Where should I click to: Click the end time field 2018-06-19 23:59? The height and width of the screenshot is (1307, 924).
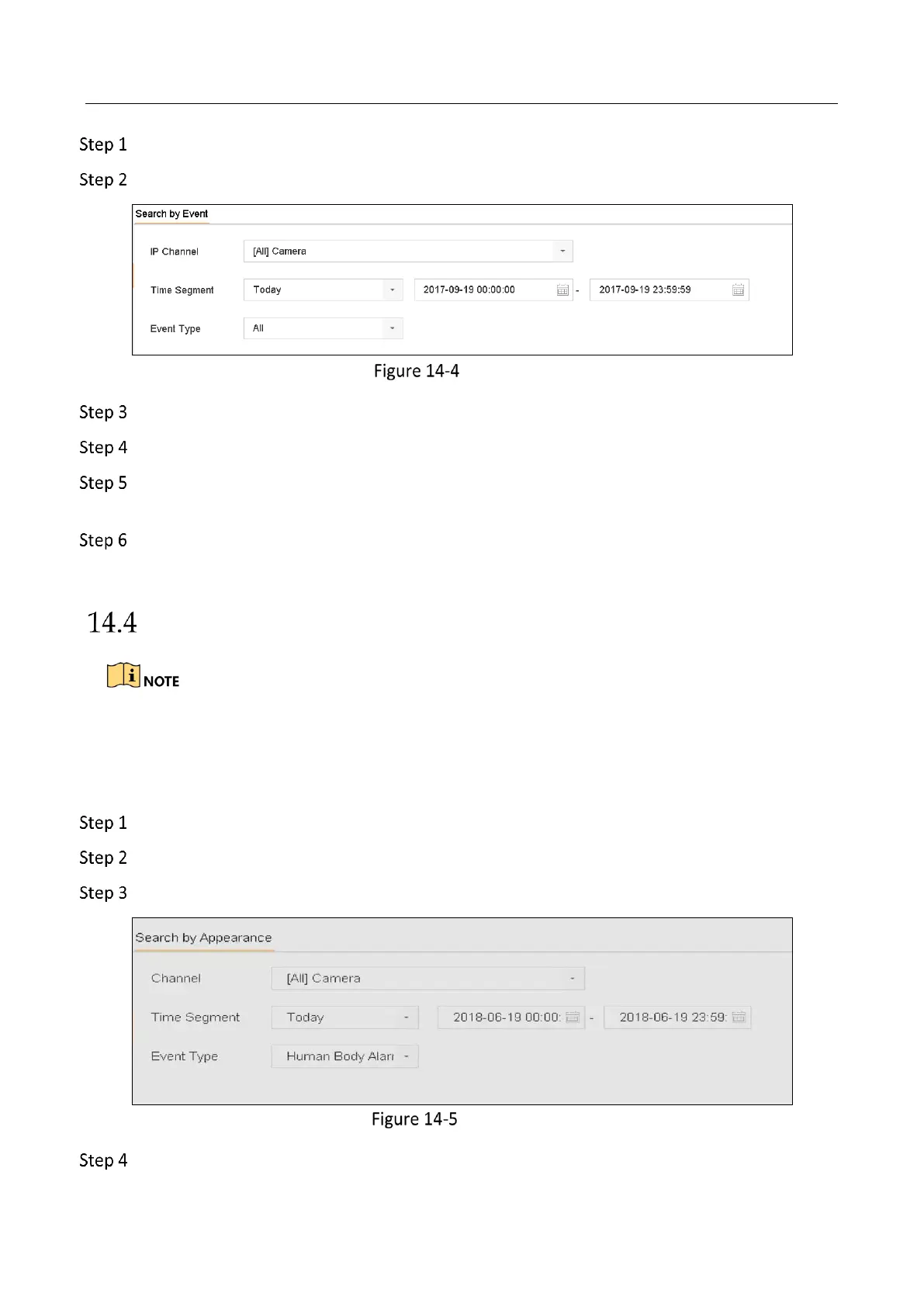click(677, 1018)
